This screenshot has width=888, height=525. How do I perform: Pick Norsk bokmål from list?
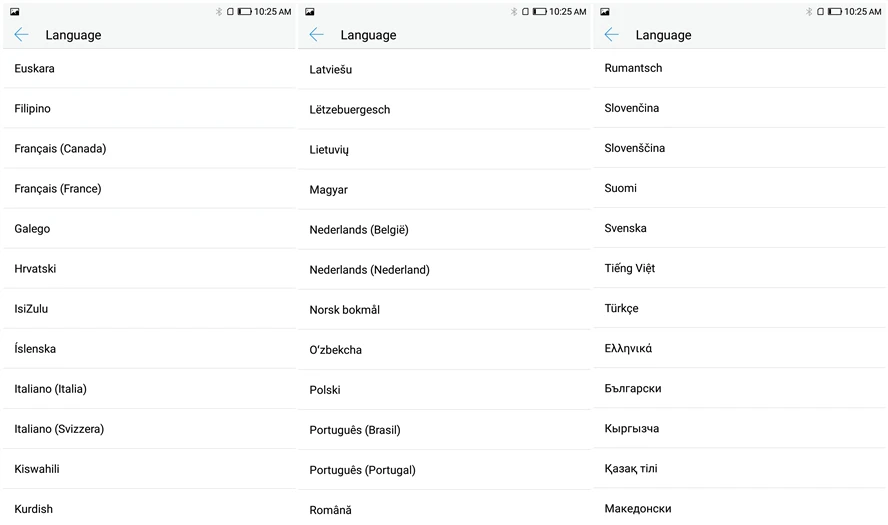[x=445, y=310]
